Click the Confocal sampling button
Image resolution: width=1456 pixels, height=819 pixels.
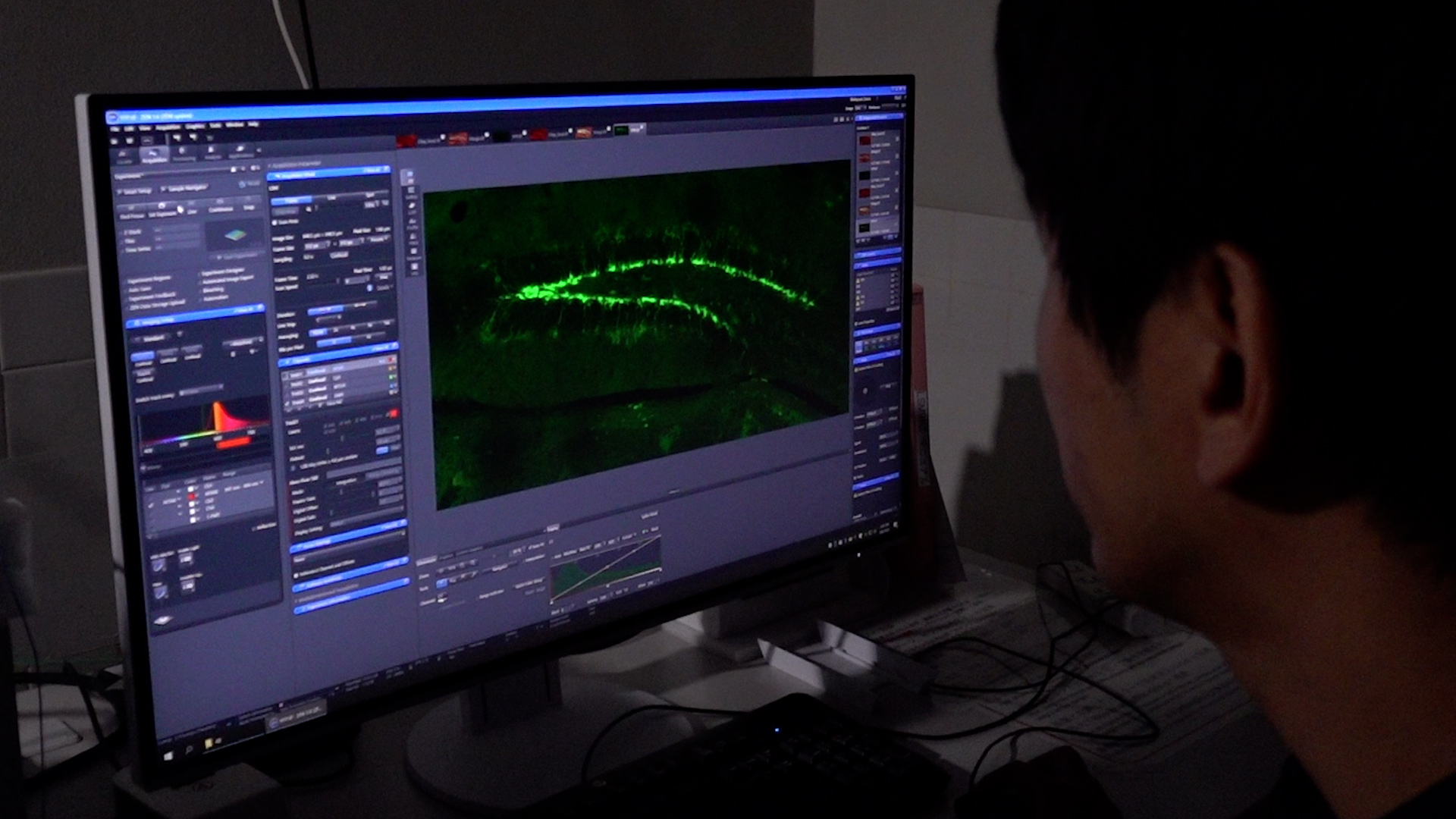pyautogui.click(x=339, y=255)
